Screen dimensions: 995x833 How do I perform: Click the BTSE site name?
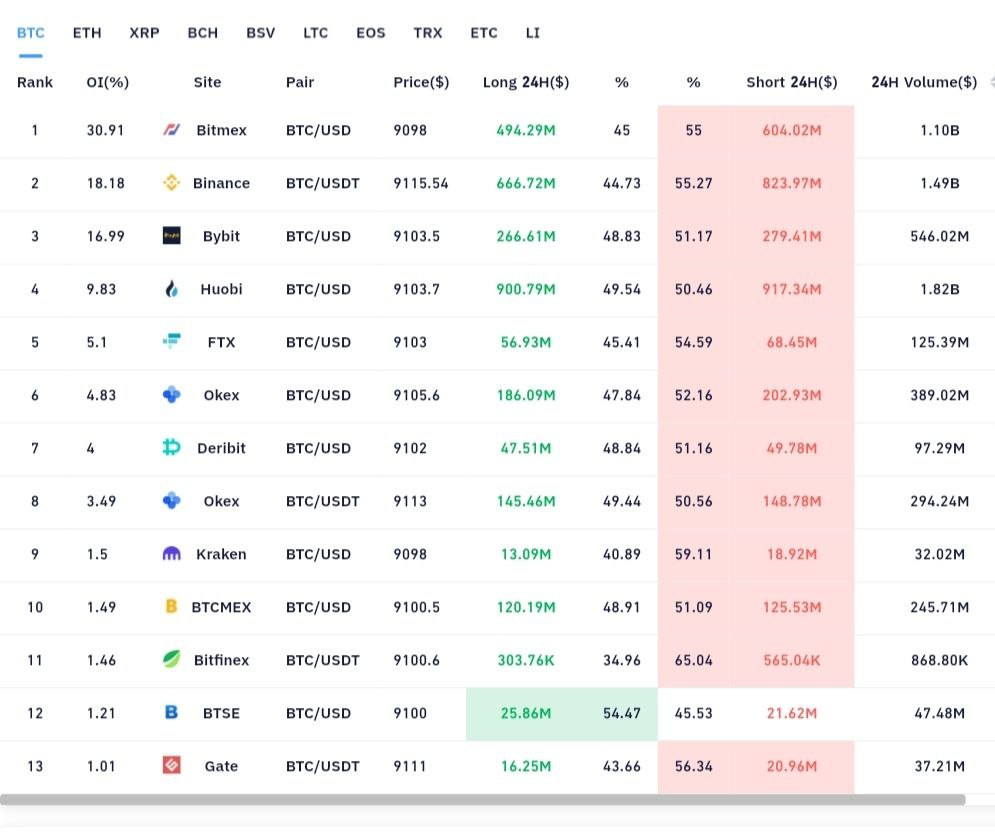coord(221,712)
